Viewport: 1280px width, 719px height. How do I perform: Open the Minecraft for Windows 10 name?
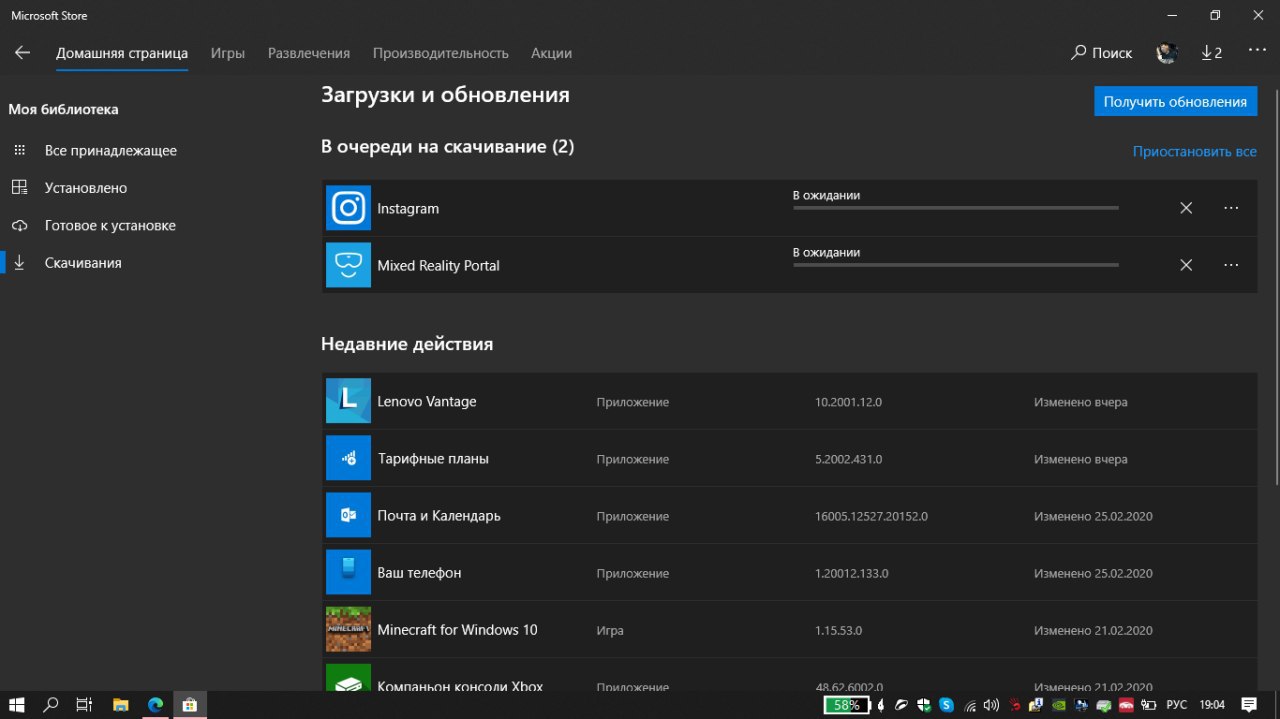457,629
